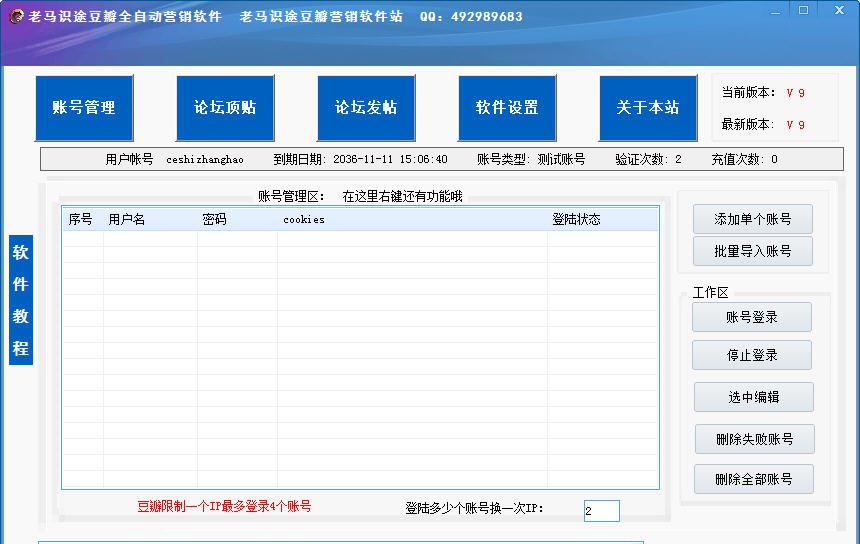The image size is (860, 544).
Task: Minimize the application window
Action: click(x=775, y=11)
